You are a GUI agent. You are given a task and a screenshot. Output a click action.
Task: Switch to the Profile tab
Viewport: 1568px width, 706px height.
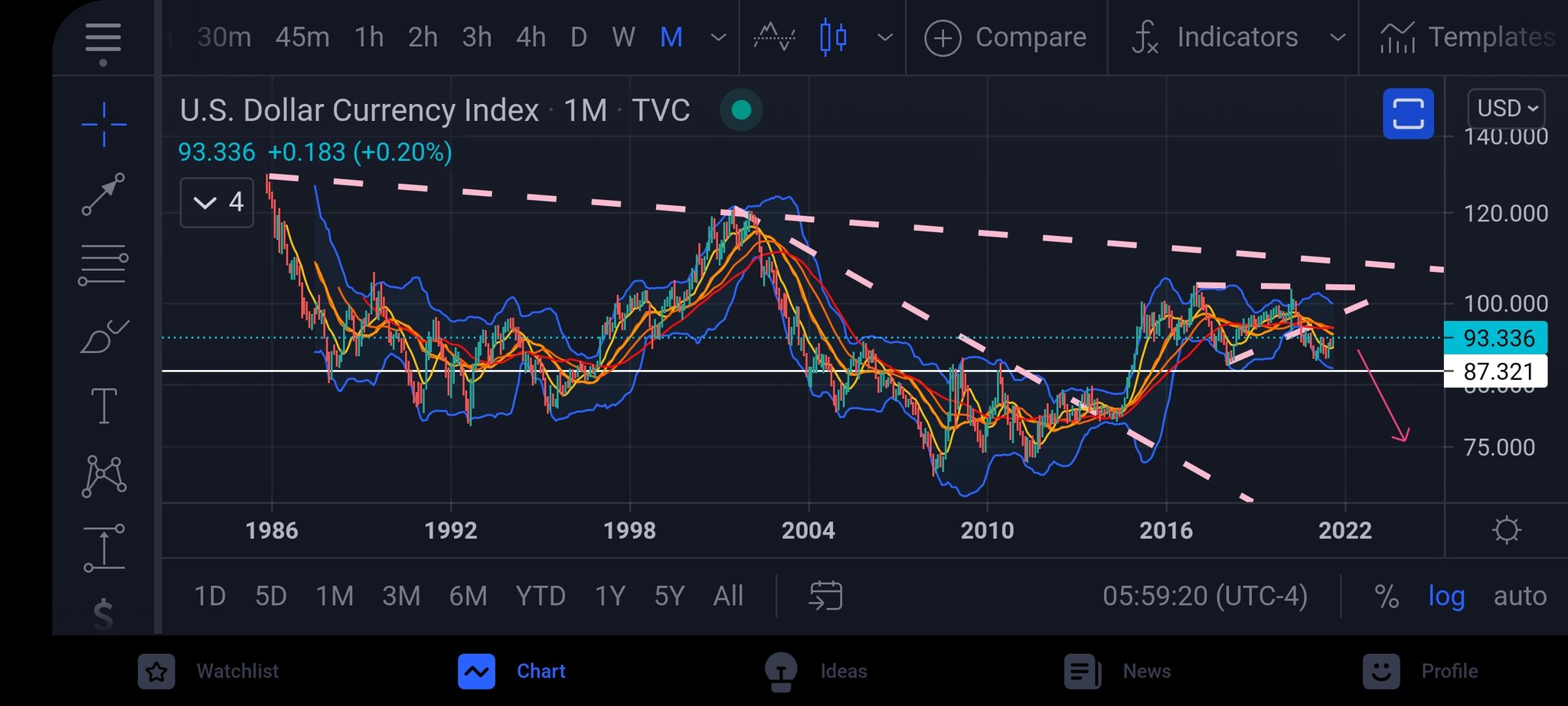point(1420,672)
